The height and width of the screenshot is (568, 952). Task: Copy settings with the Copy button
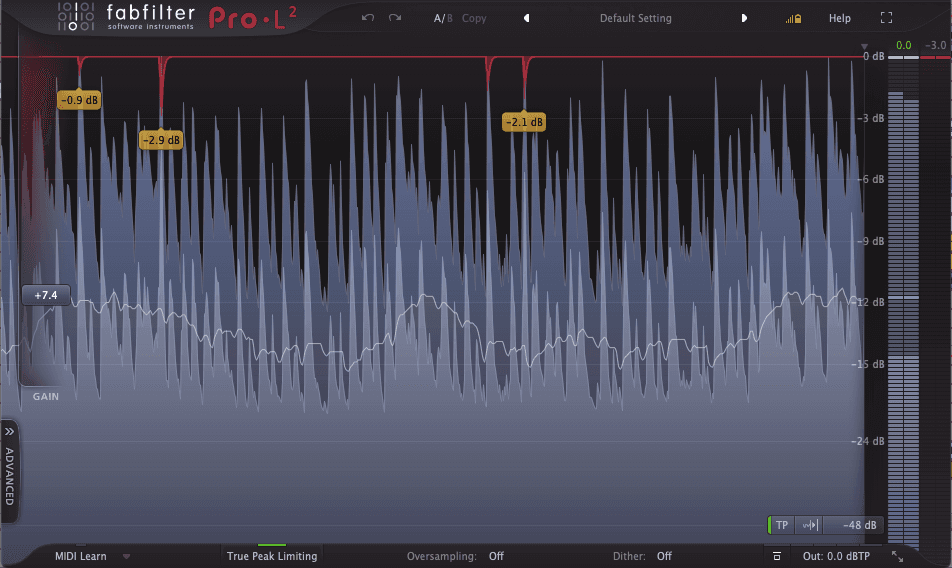click(x=474, y=18)
